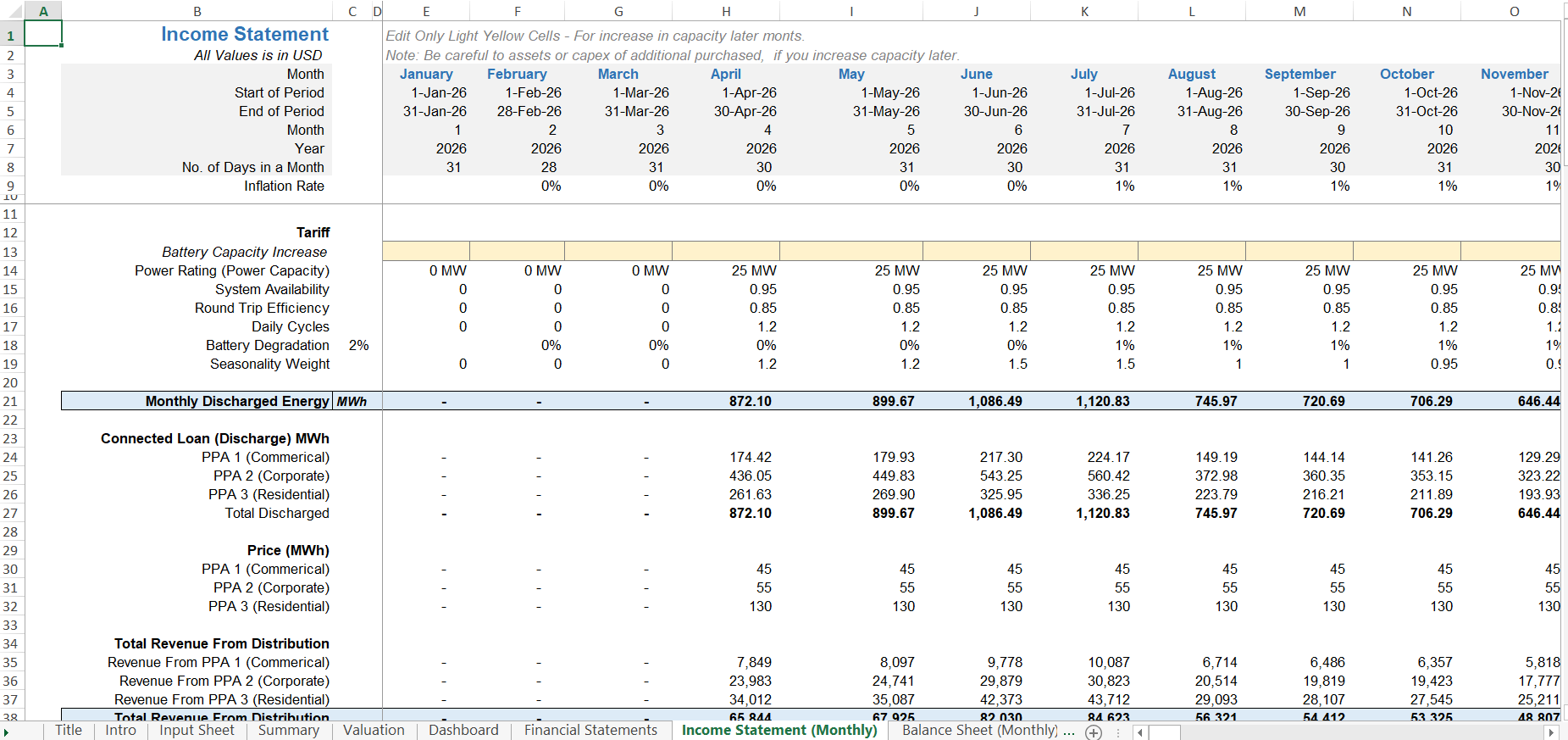Image resolution: width=1568 pixels, height=740 pixels.
Task: Switch to the Input Sheet tab
Action: click(x=197, y=731)
